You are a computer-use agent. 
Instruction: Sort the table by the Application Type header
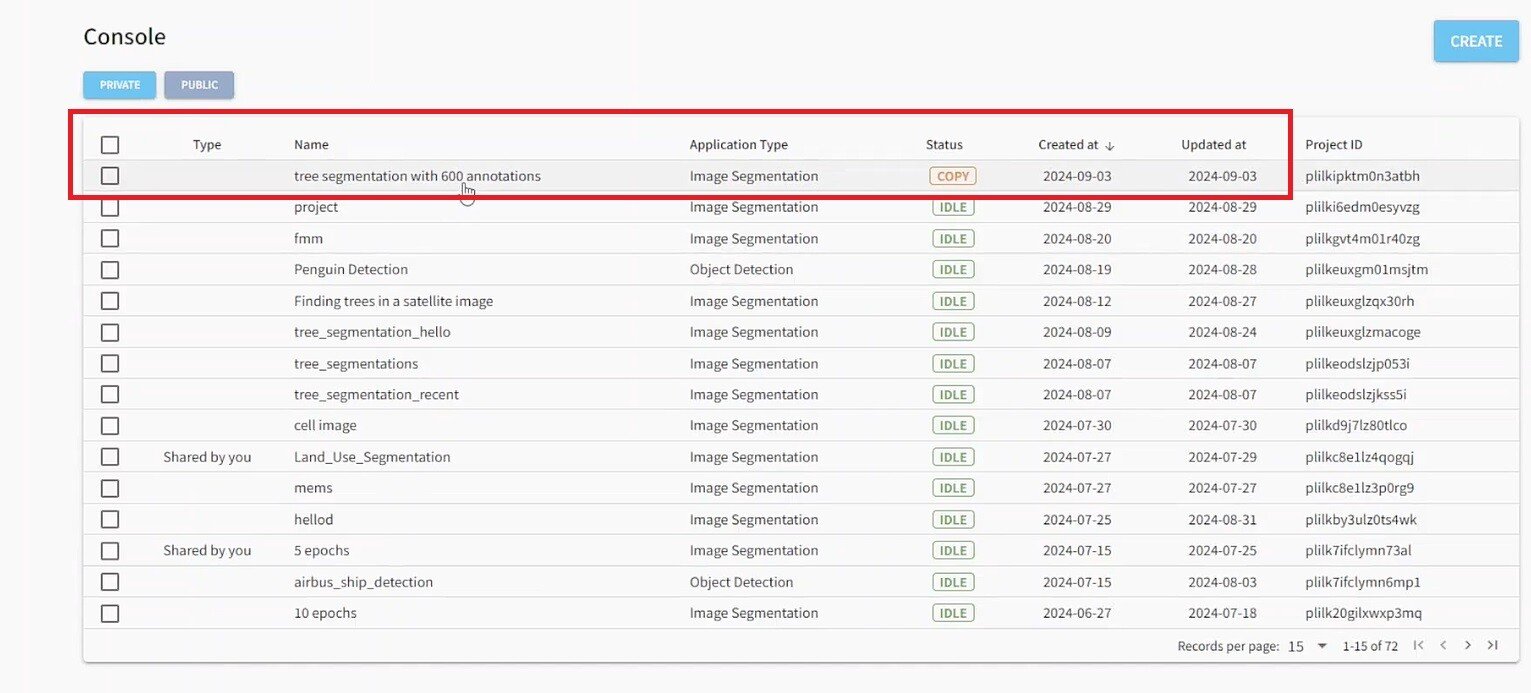[738, 145]
